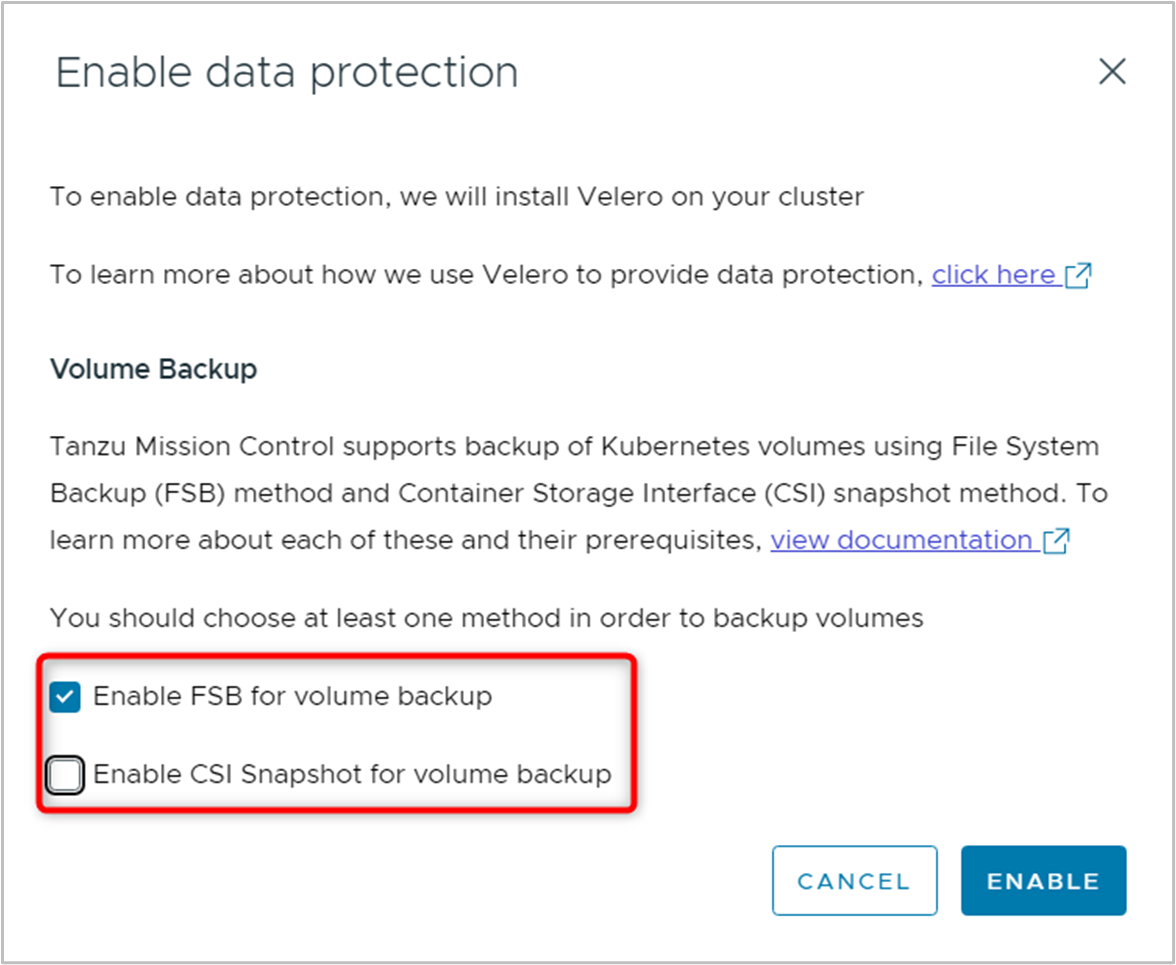Click external-link icon beside 'view documentation'
This screenshot has height=965, width=1176.
click(x=1056, y=541)
